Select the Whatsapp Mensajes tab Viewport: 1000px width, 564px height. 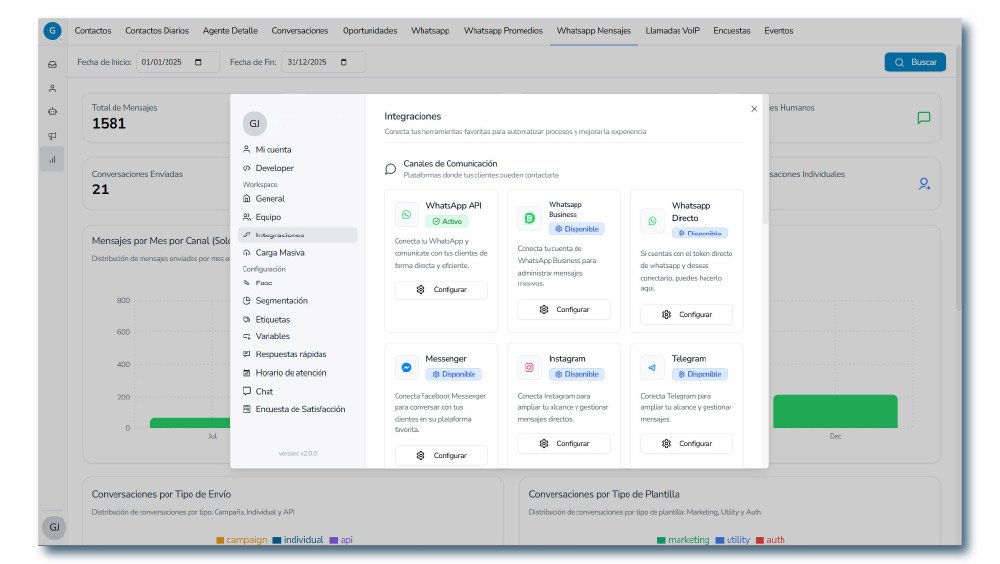(x=594, y=31)
